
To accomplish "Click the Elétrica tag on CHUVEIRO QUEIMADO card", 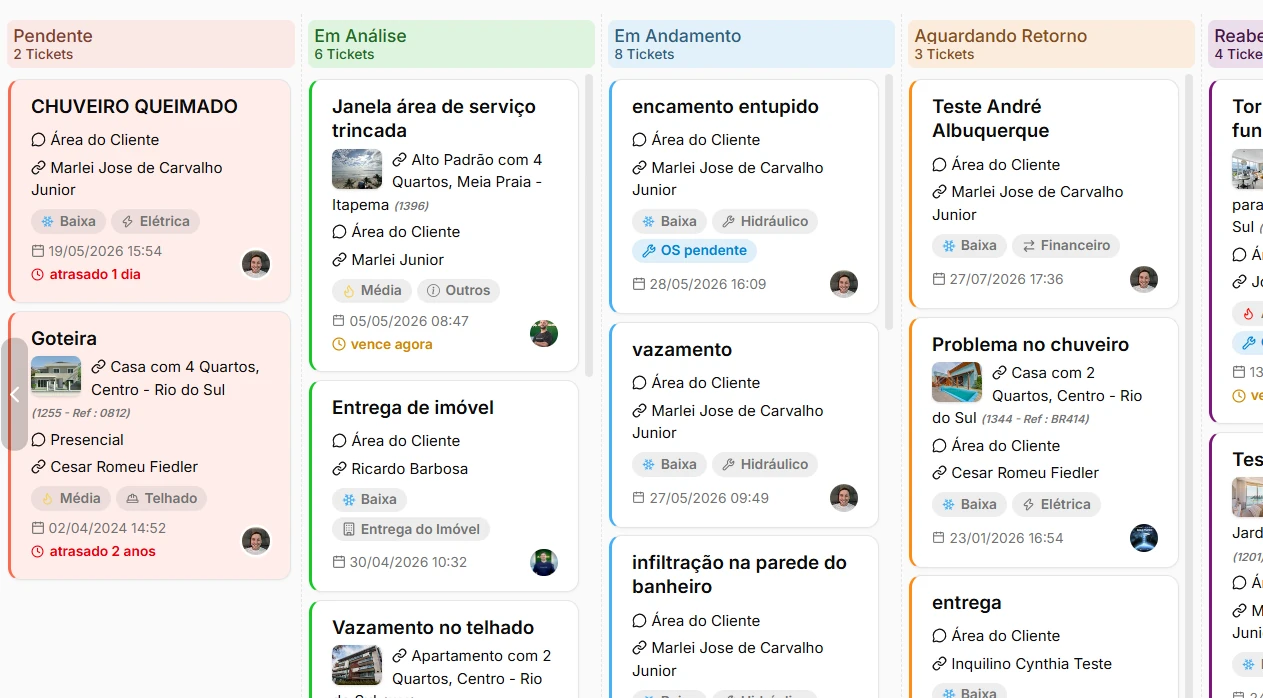I will coord(155,221).
